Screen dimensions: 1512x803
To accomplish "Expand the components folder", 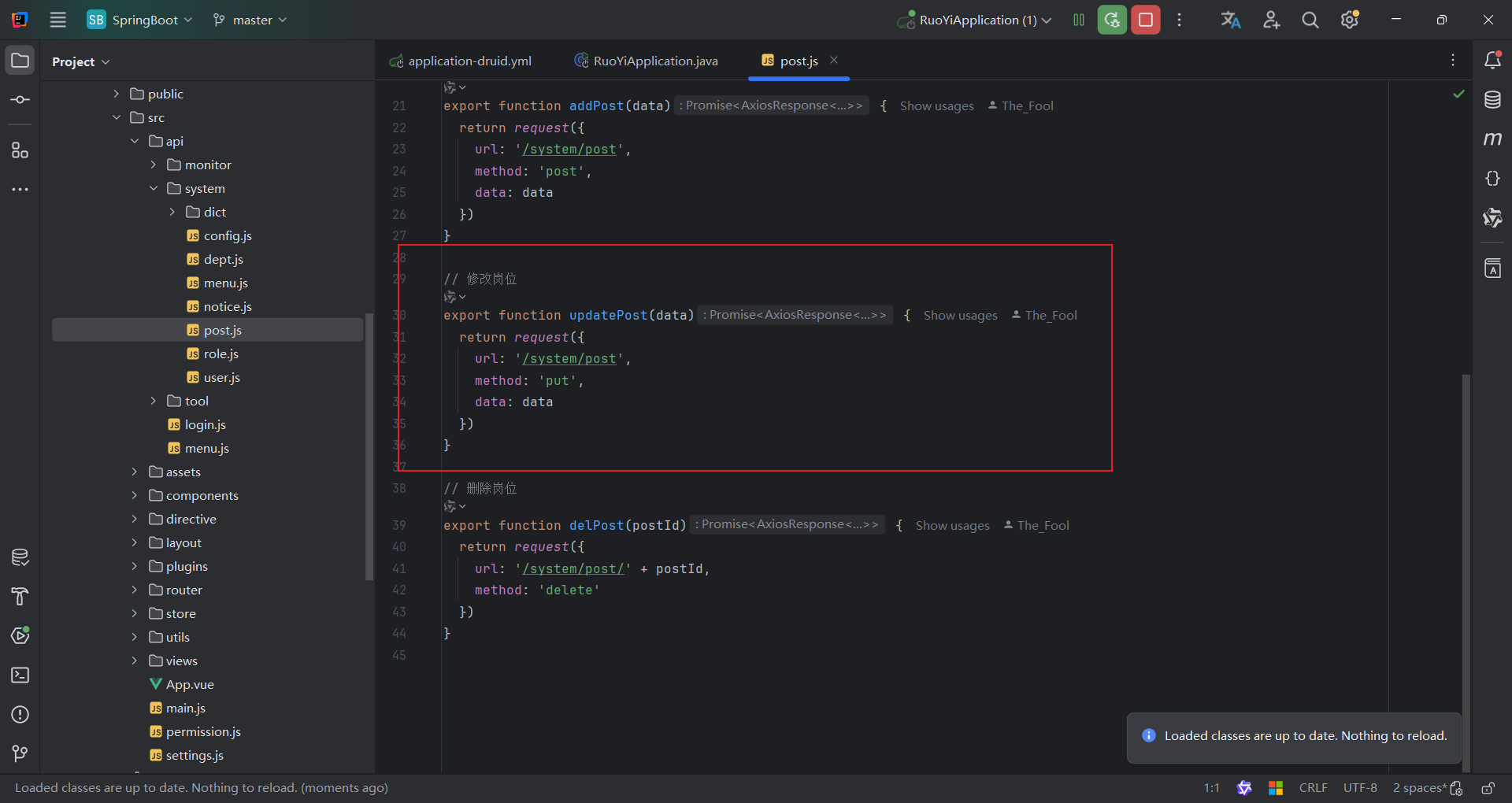I will [135, 495].
